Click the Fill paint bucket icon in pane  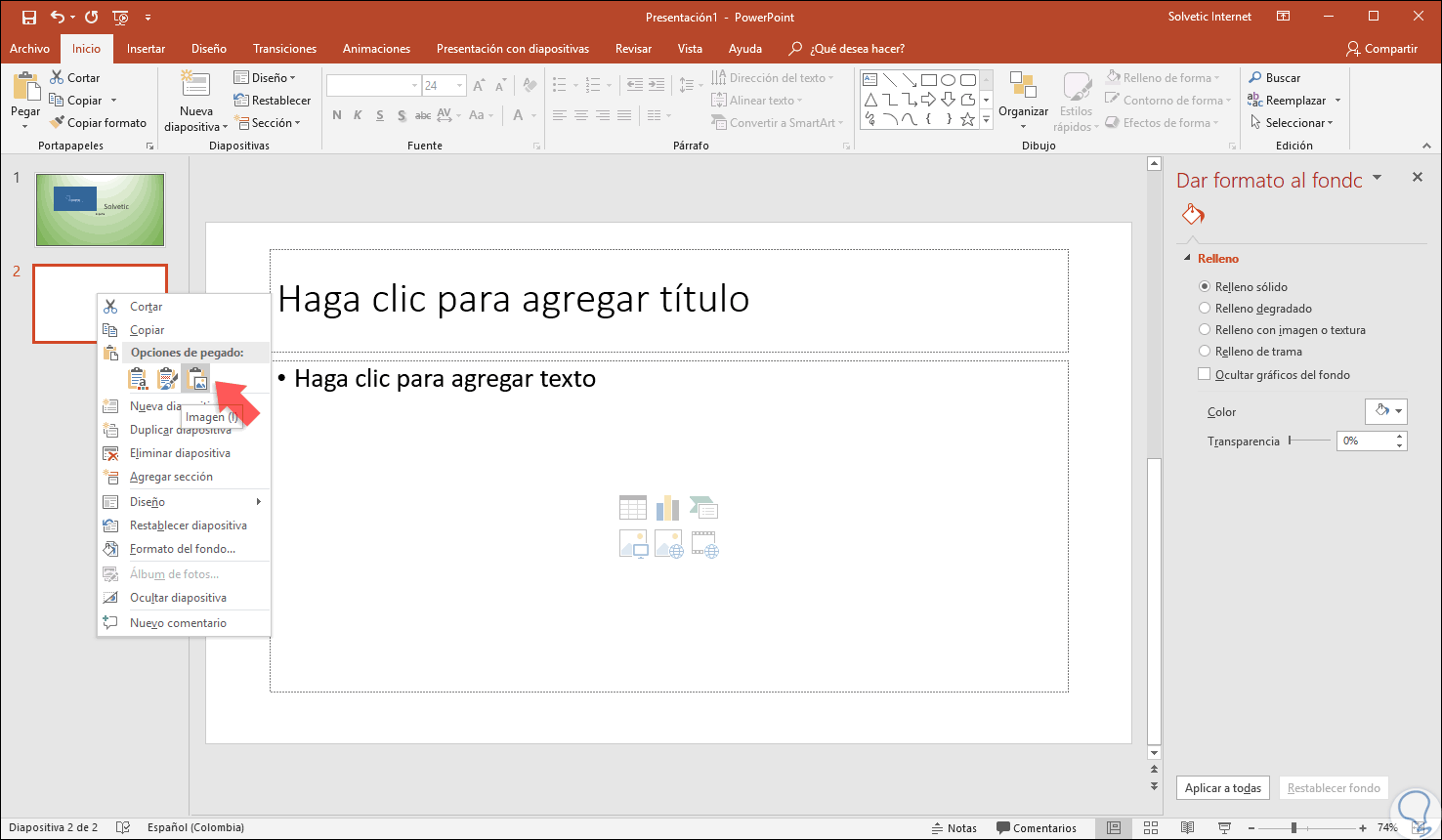click(x=1193, y=214)
